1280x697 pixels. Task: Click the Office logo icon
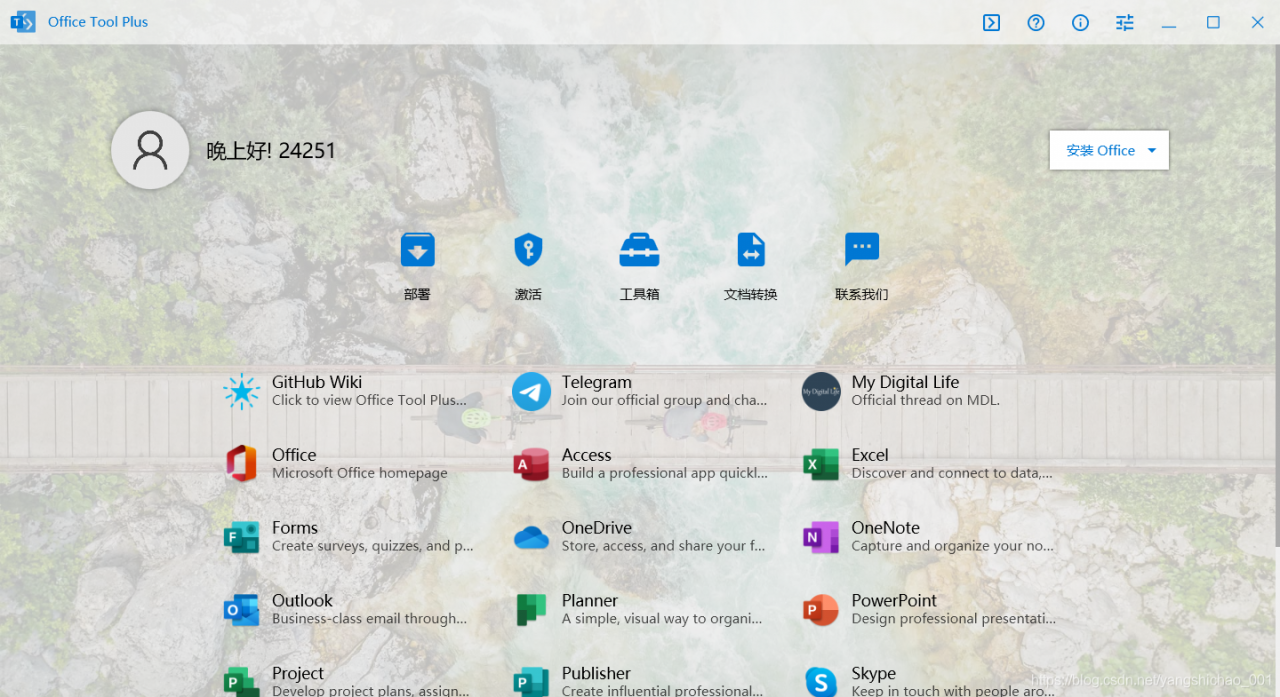pos(241,464)
